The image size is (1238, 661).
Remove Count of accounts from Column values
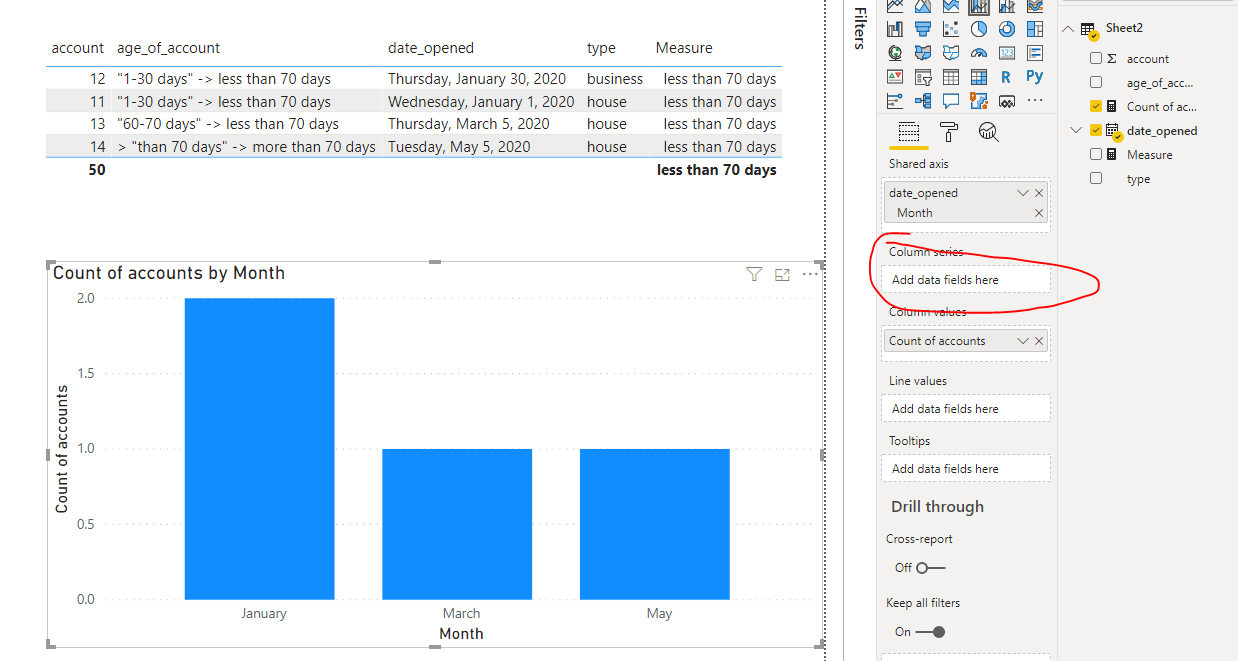(1039, 341)
